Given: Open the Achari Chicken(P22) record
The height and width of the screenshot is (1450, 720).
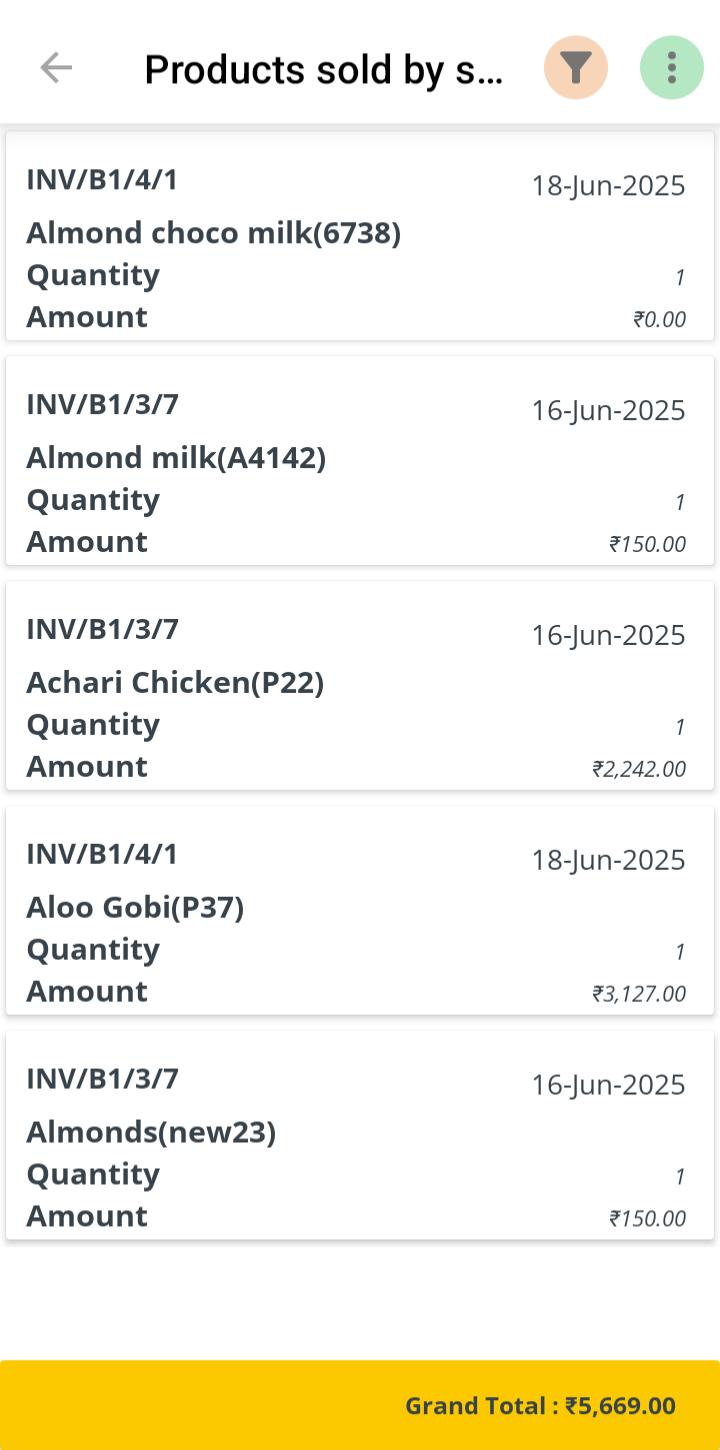Looking at the screenshot, I should click(175, 683).
